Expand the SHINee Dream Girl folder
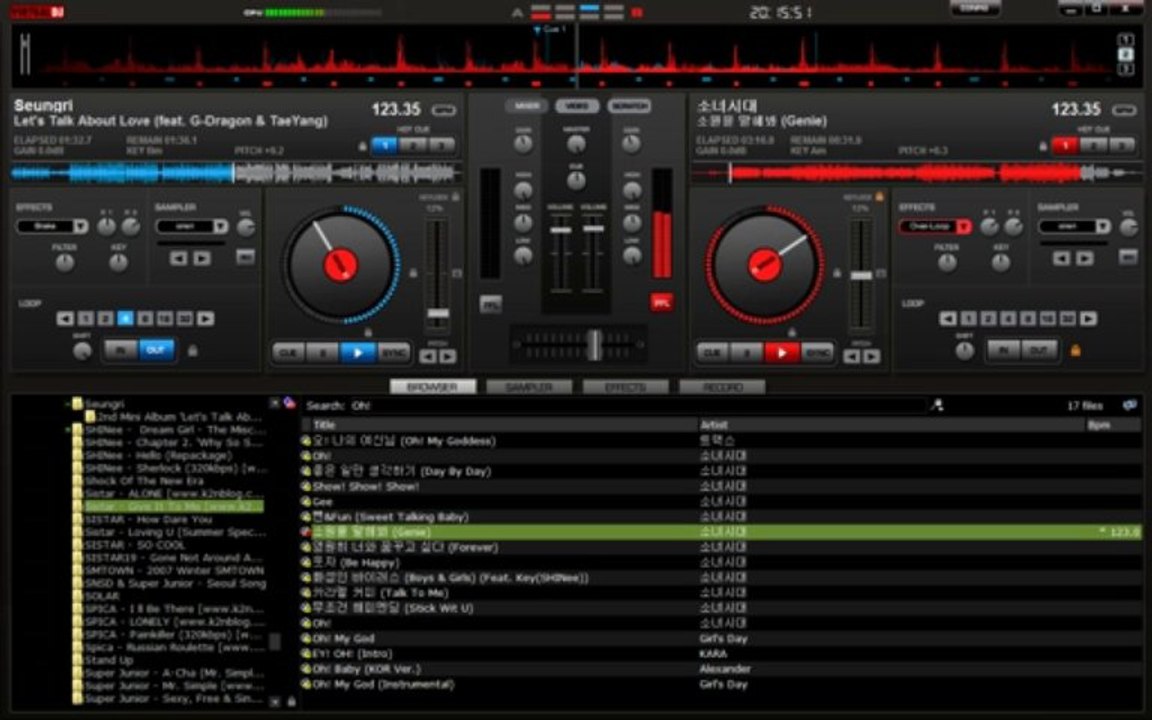Screen dimensions: 1152x720 (x=68, y=430)
